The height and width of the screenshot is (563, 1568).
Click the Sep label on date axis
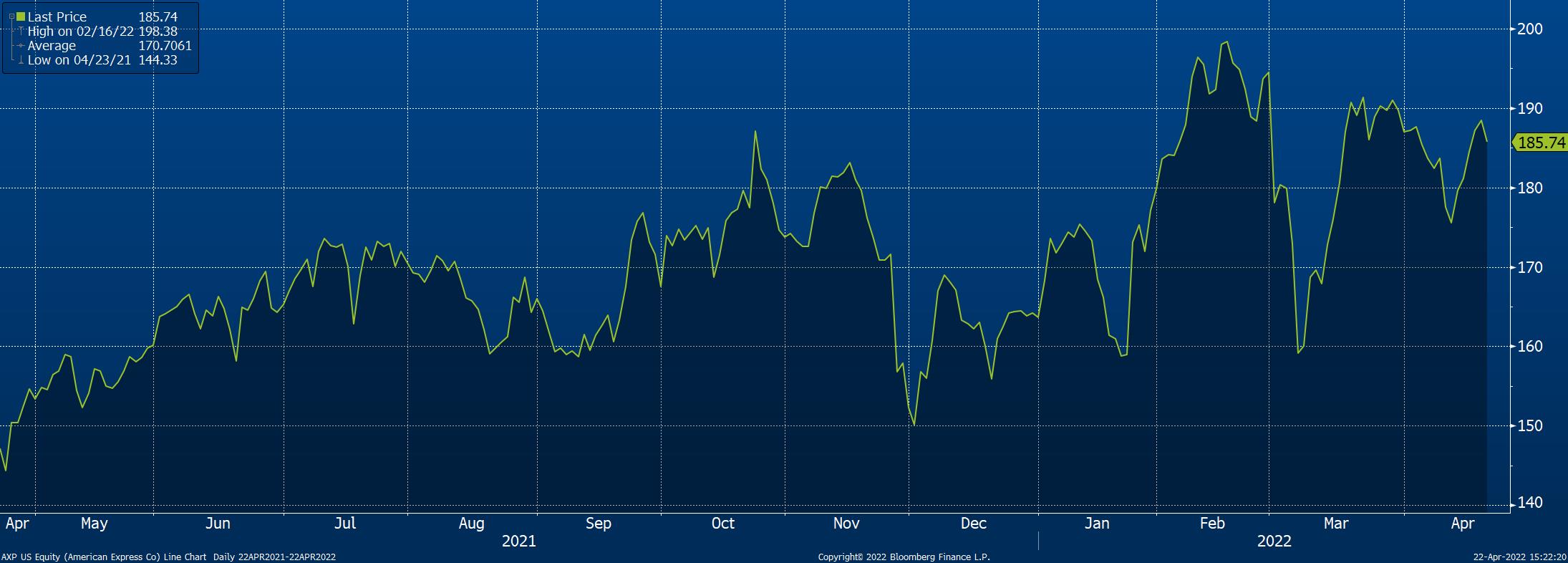(599, 524)
